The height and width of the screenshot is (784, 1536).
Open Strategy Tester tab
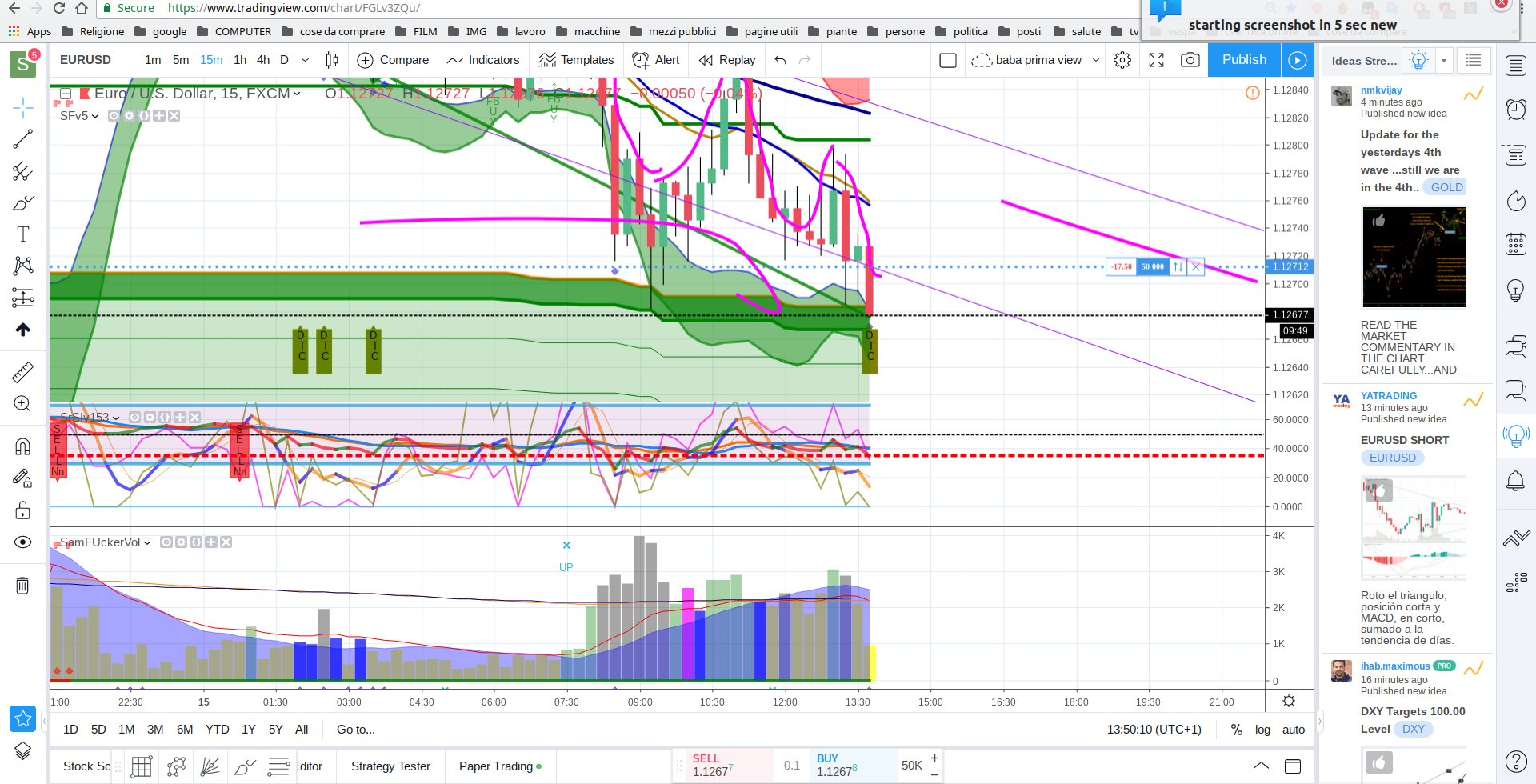390,766
